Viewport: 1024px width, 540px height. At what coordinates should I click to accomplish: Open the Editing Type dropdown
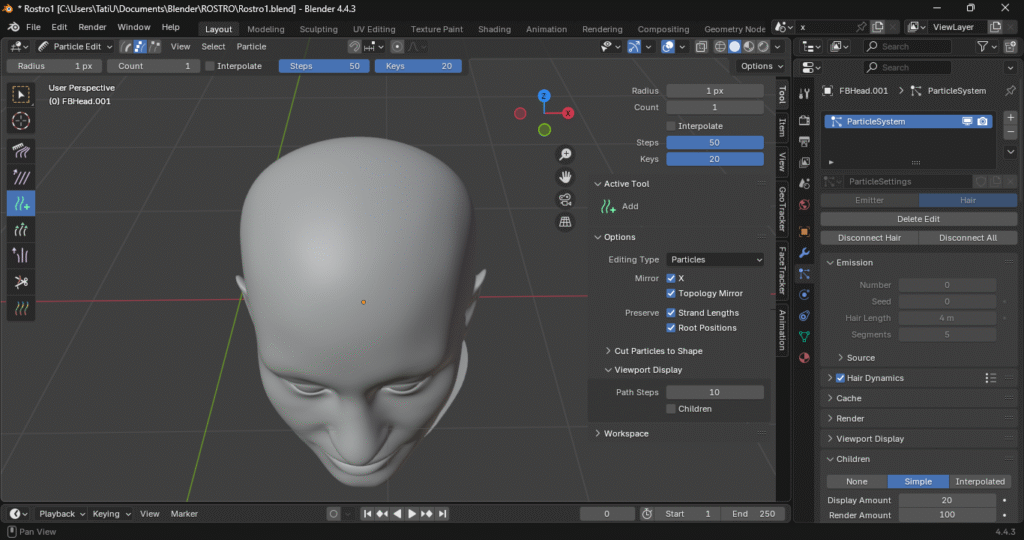(715, 260)
